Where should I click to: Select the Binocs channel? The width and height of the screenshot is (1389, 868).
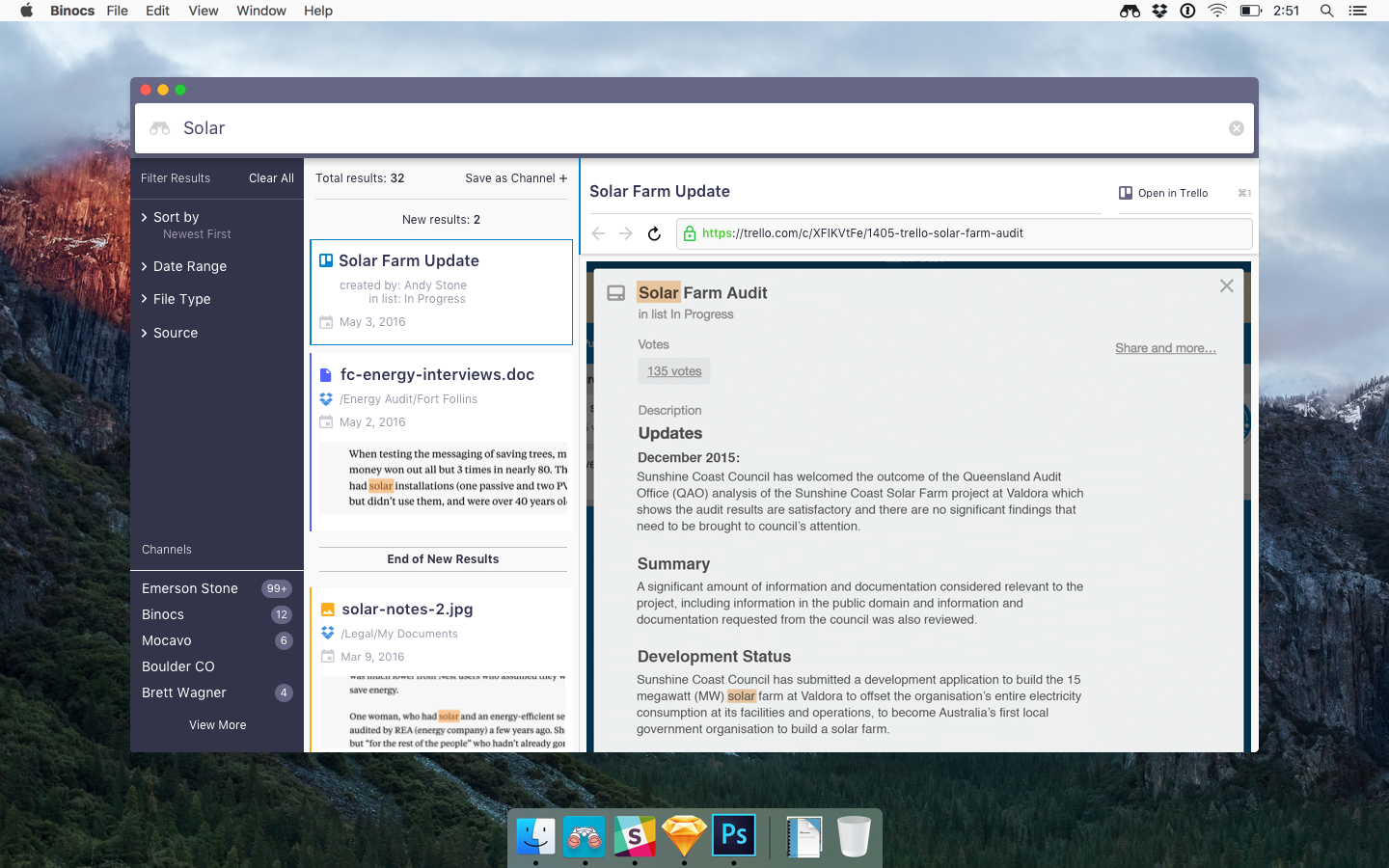[x=163, y=614]
